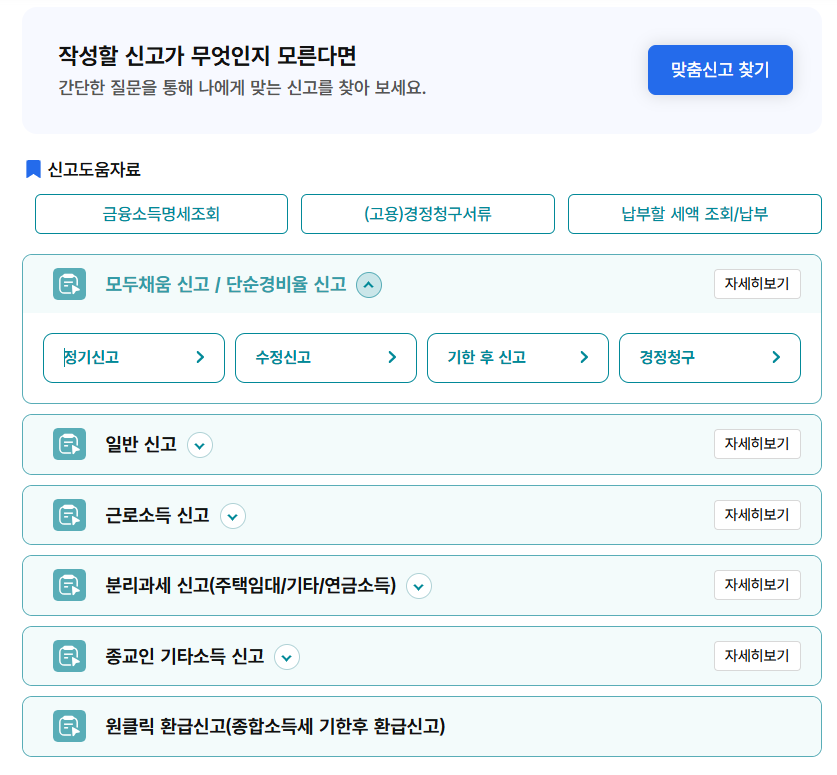Collapse the 모두채움 신고 / 단순경비율 신고 section

[x=369, y=285]
